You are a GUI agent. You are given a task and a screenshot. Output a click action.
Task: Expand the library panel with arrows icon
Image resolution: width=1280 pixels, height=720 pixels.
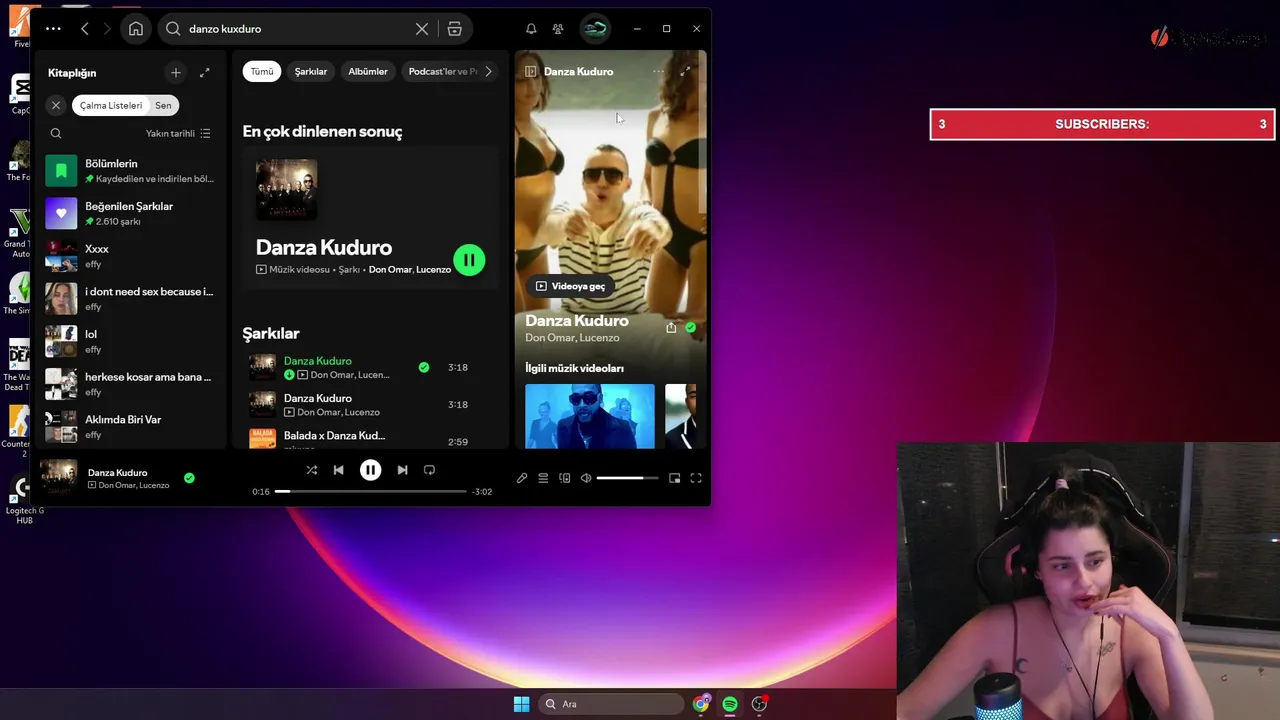pos(205,73)
